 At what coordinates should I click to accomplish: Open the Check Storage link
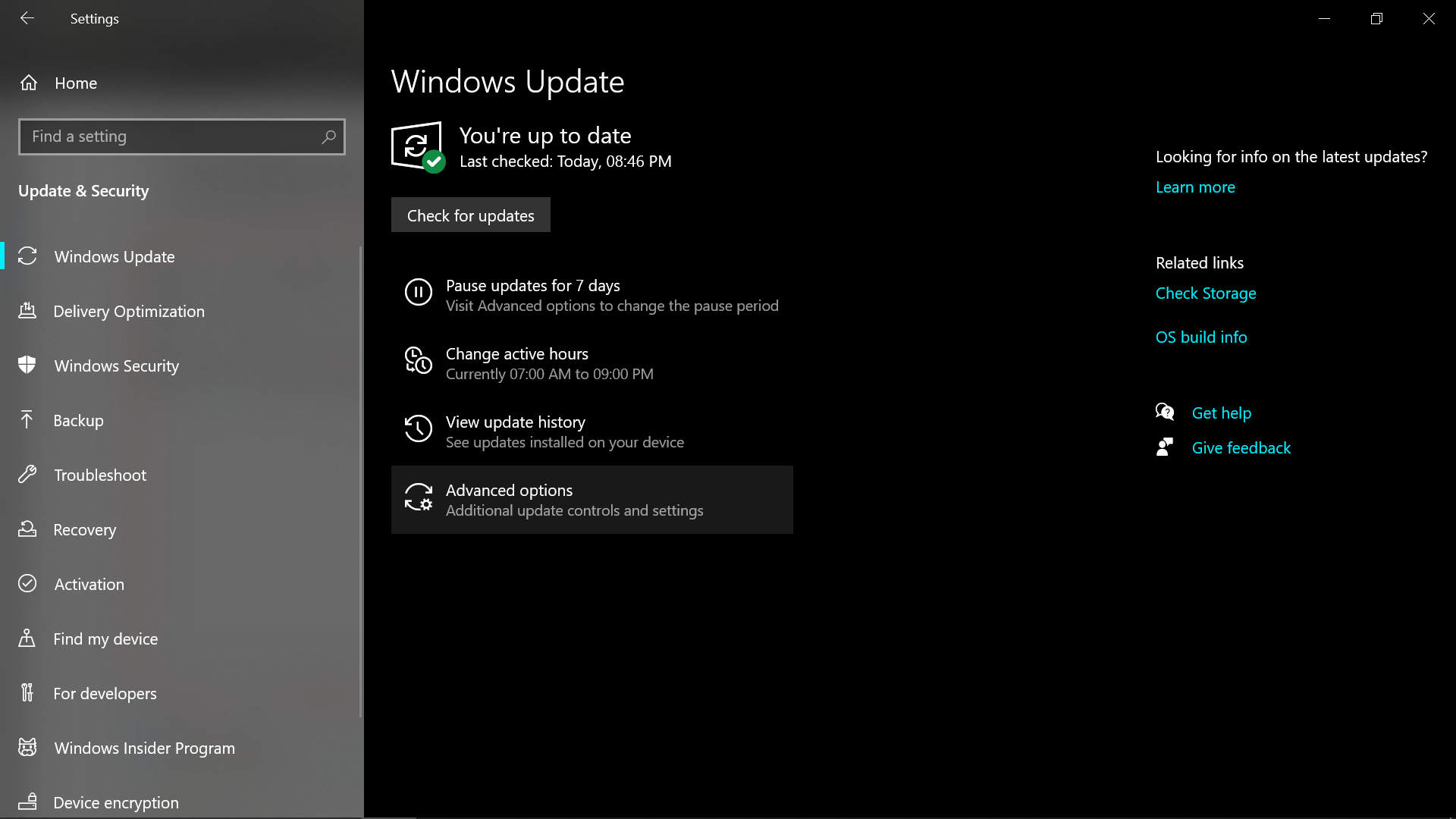1206,293
